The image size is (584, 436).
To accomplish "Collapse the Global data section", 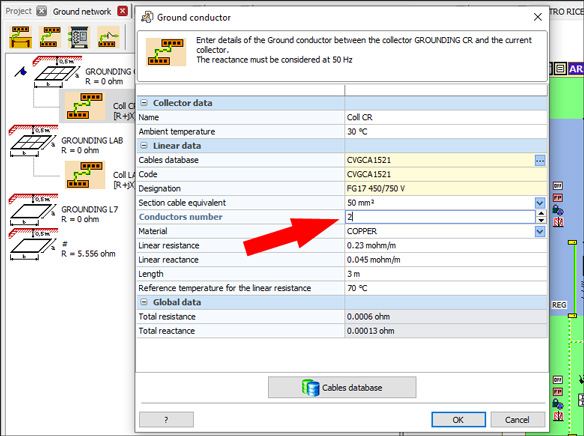I will point(144,302).
